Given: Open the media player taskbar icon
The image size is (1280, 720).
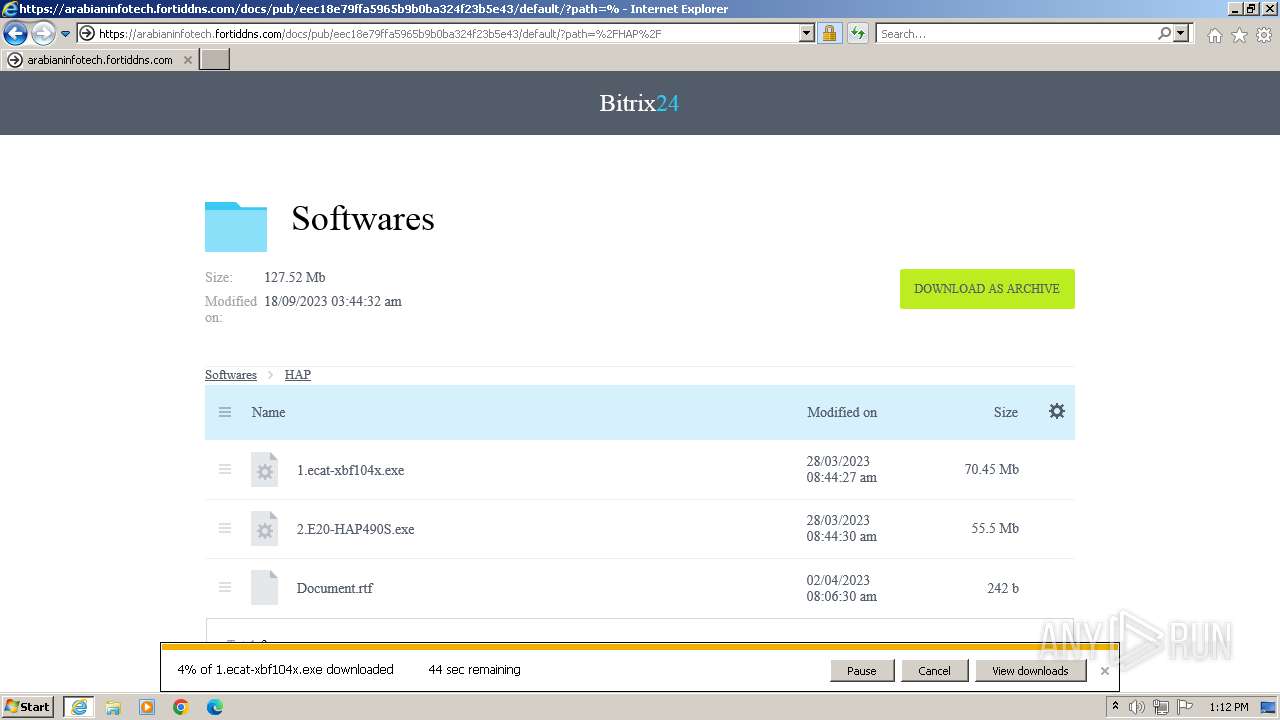Looking at the screenshot, I should [147, 707].
